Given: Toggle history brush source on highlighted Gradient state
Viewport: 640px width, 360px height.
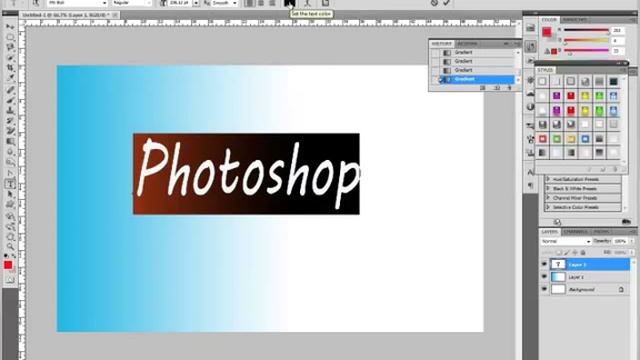Looking at the screenshot, I should click(x=436, y=79).
